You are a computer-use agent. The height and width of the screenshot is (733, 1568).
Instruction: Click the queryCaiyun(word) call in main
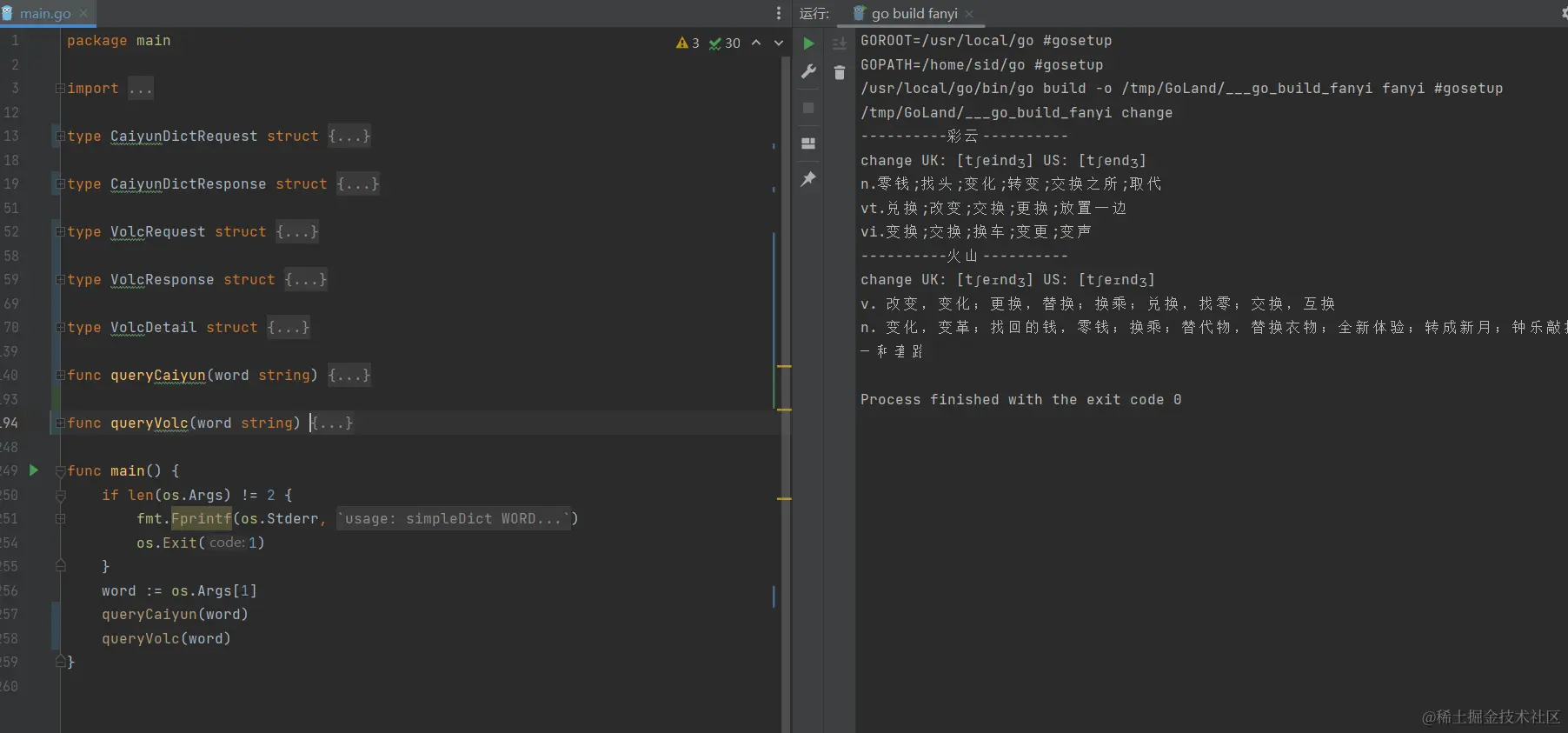click(175, 615)
